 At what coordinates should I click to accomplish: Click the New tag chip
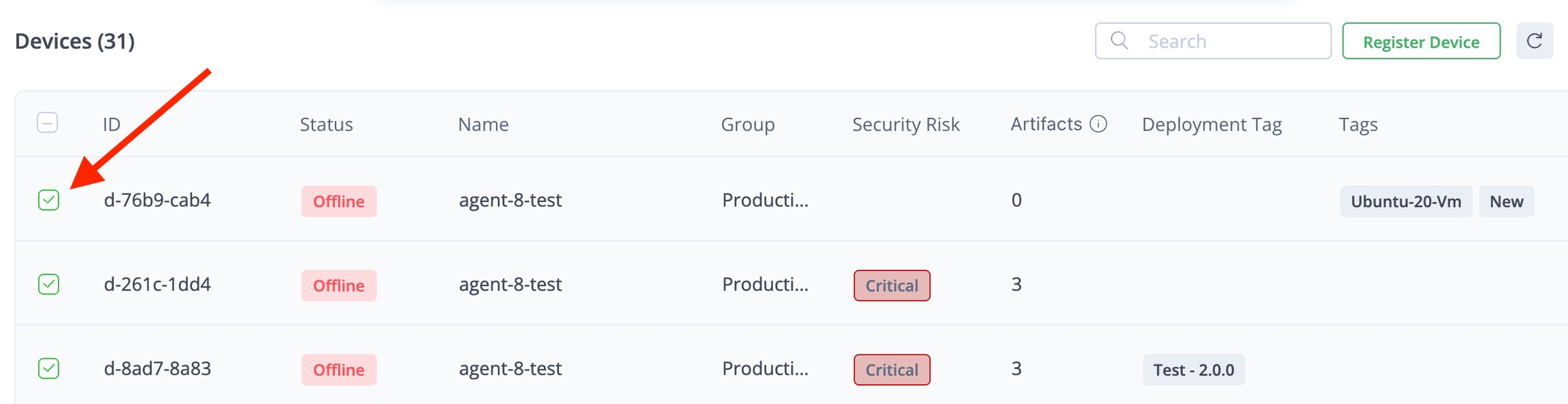1506,202
